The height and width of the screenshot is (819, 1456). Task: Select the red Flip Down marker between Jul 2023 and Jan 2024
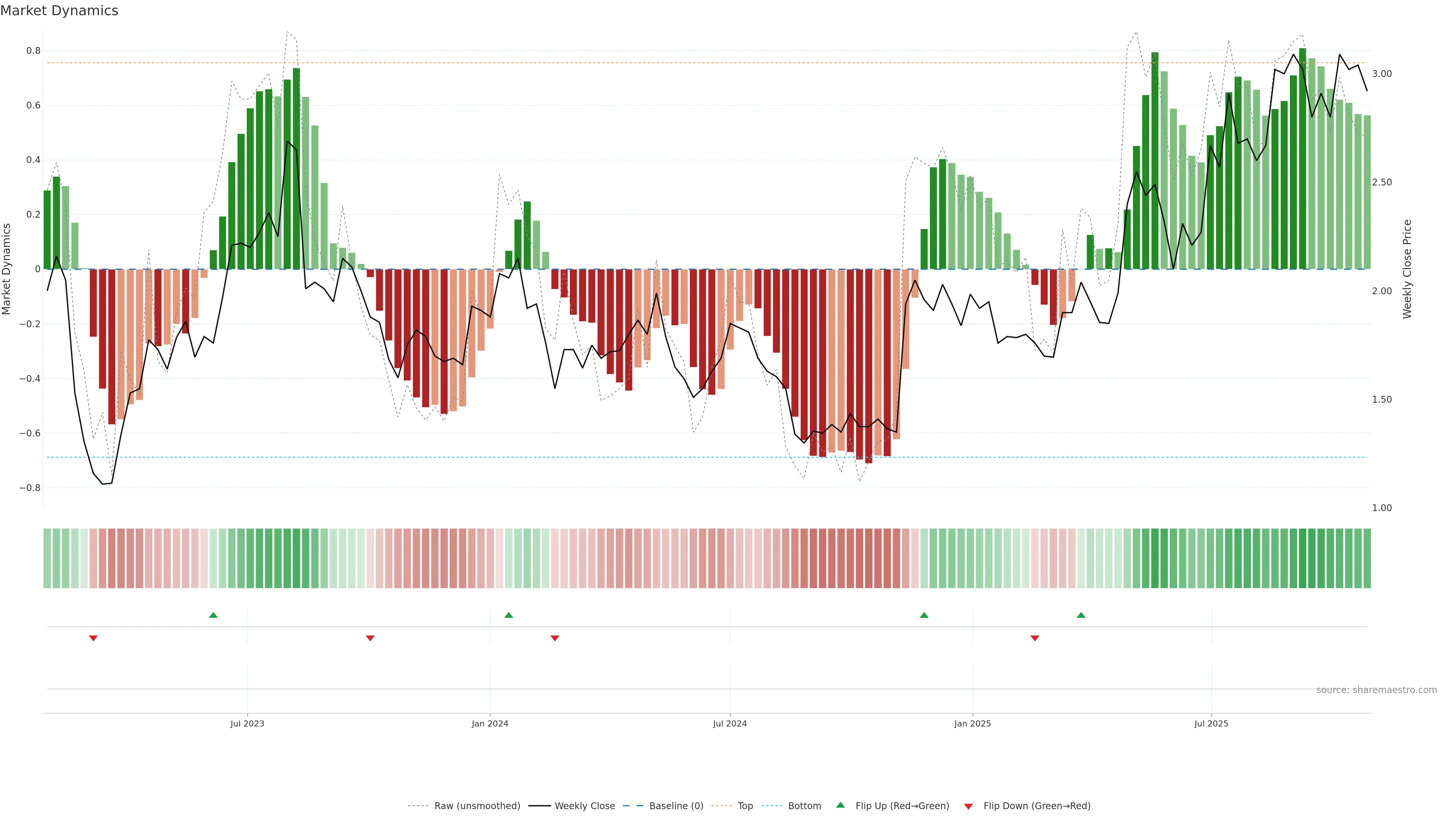[x=370, y=638]
